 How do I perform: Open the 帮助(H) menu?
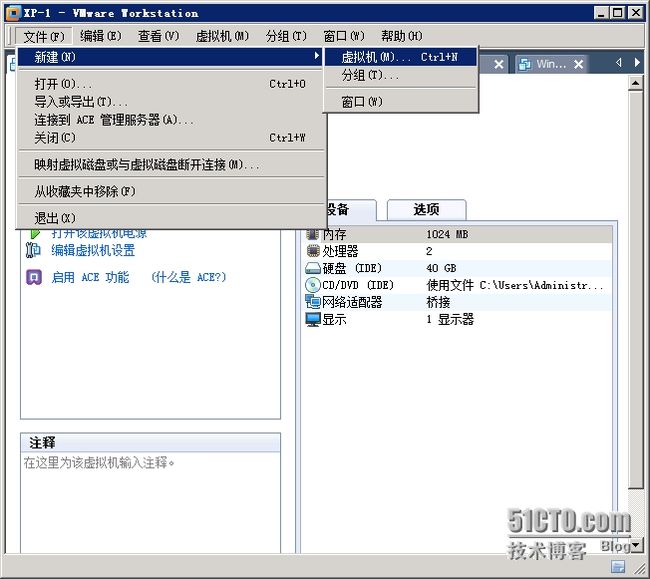402,36
